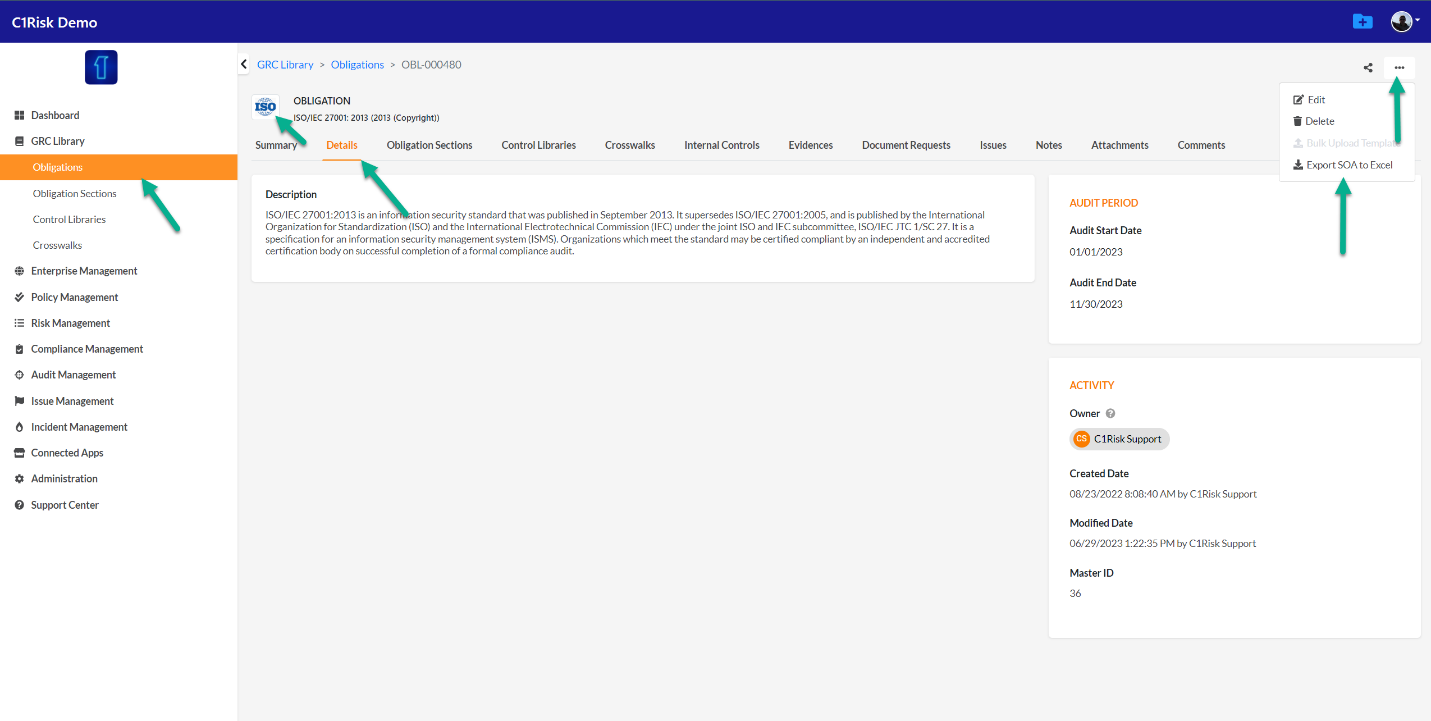Switch to the Obligation Sections tab

coord(429,145)
